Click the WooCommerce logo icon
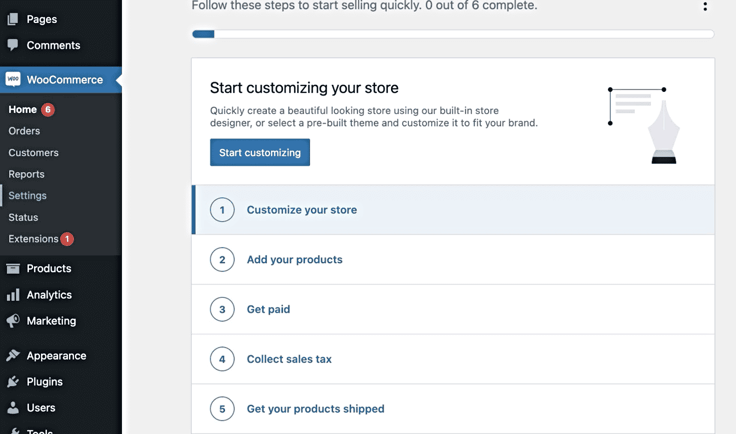Viewport: 736px width, 434px height. 13,79
